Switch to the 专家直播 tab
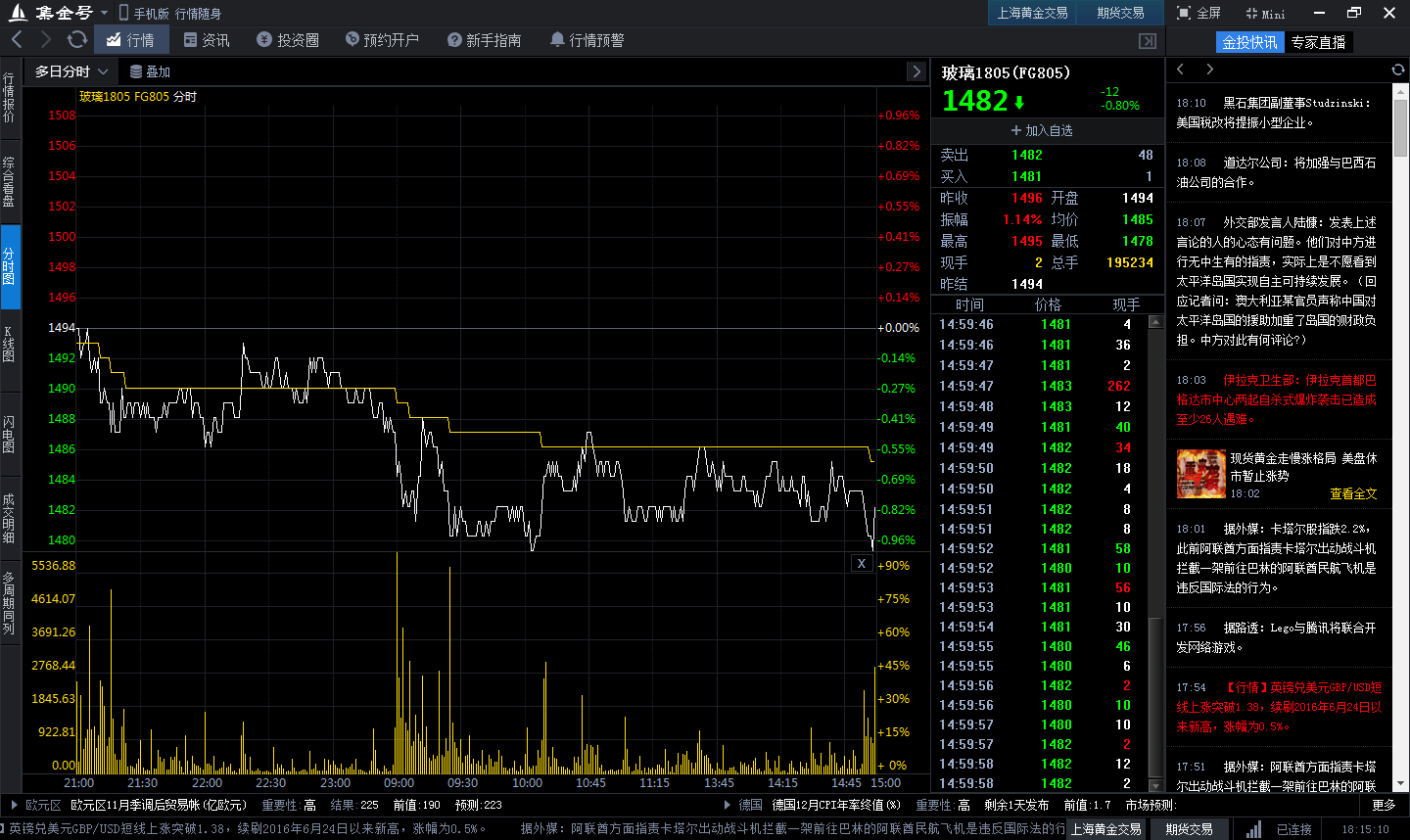 1318,42
